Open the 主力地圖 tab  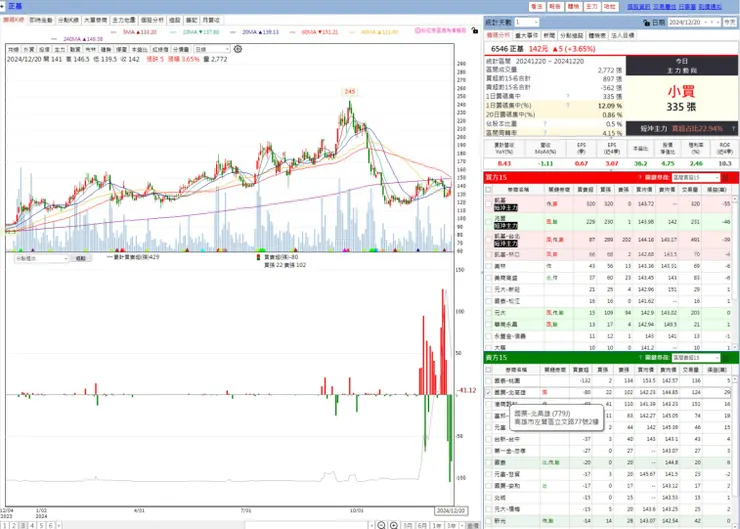point(124,20)
